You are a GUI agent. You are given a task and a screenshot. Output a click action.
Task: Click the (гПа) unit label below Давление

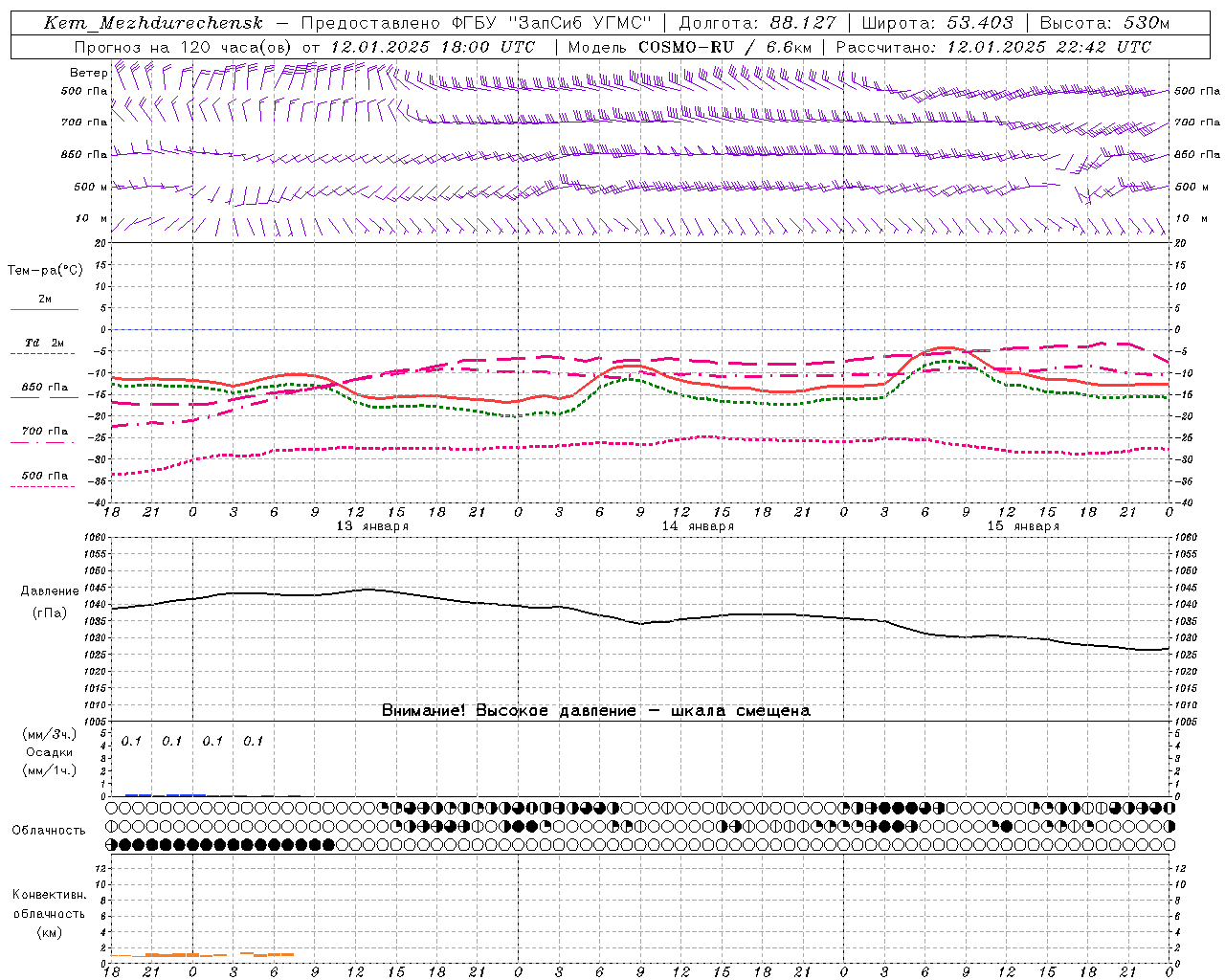point(49,613)
